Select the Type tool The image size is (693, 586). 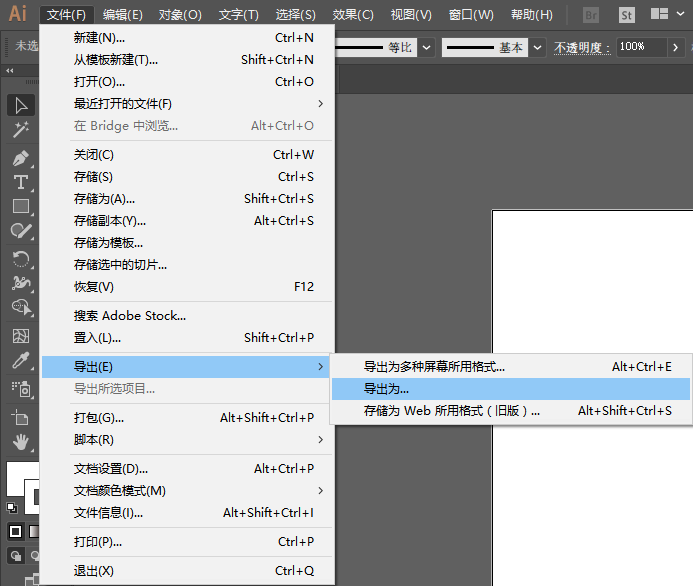point(21,182)
